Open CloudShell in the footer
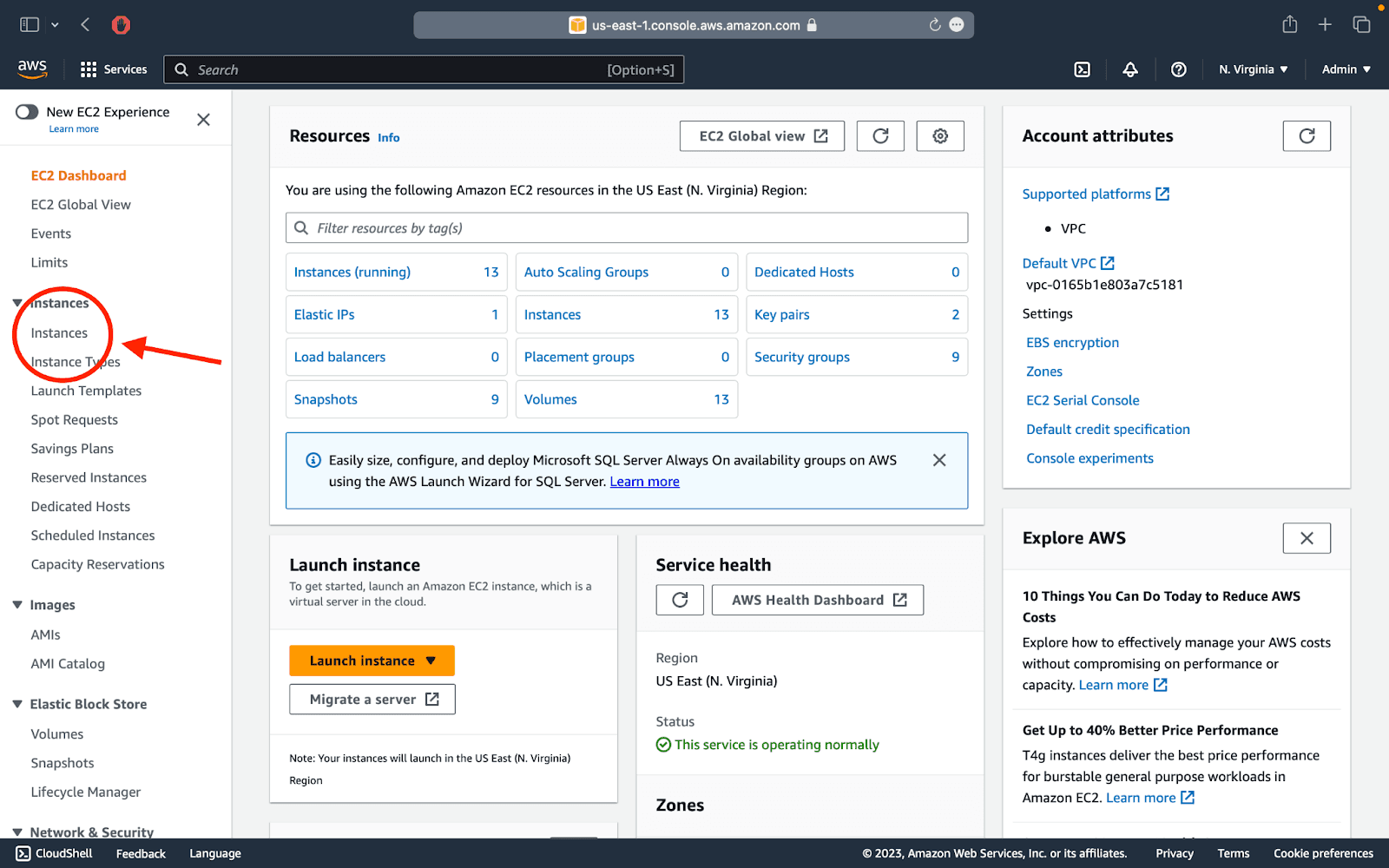Image resolution: width=1389 pixels, height=868 pixels. pyautogui.click(x=54, y=853)
